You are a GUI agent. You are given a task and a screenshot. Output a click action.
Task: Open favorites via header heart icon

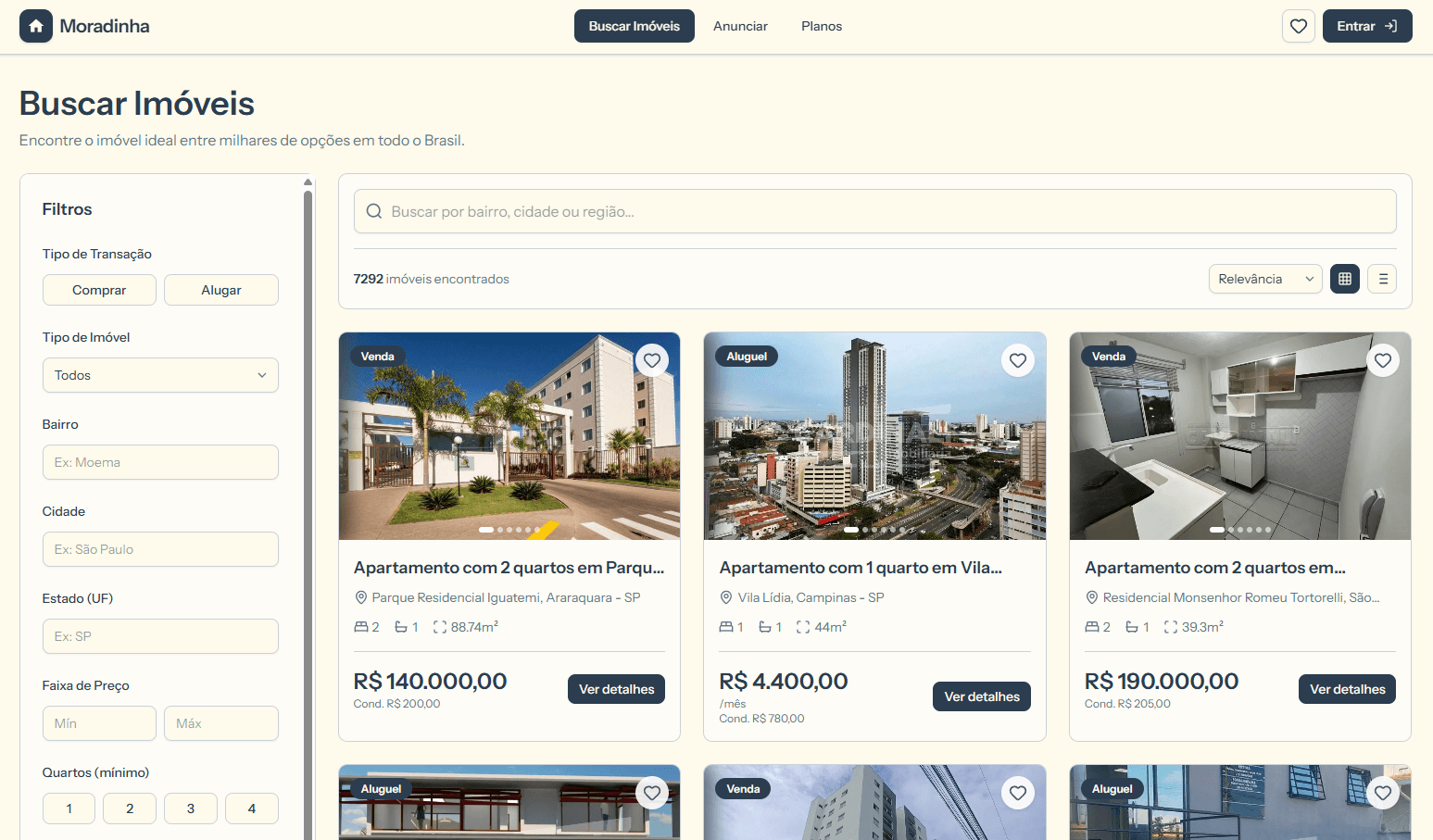pos(1299,26)
